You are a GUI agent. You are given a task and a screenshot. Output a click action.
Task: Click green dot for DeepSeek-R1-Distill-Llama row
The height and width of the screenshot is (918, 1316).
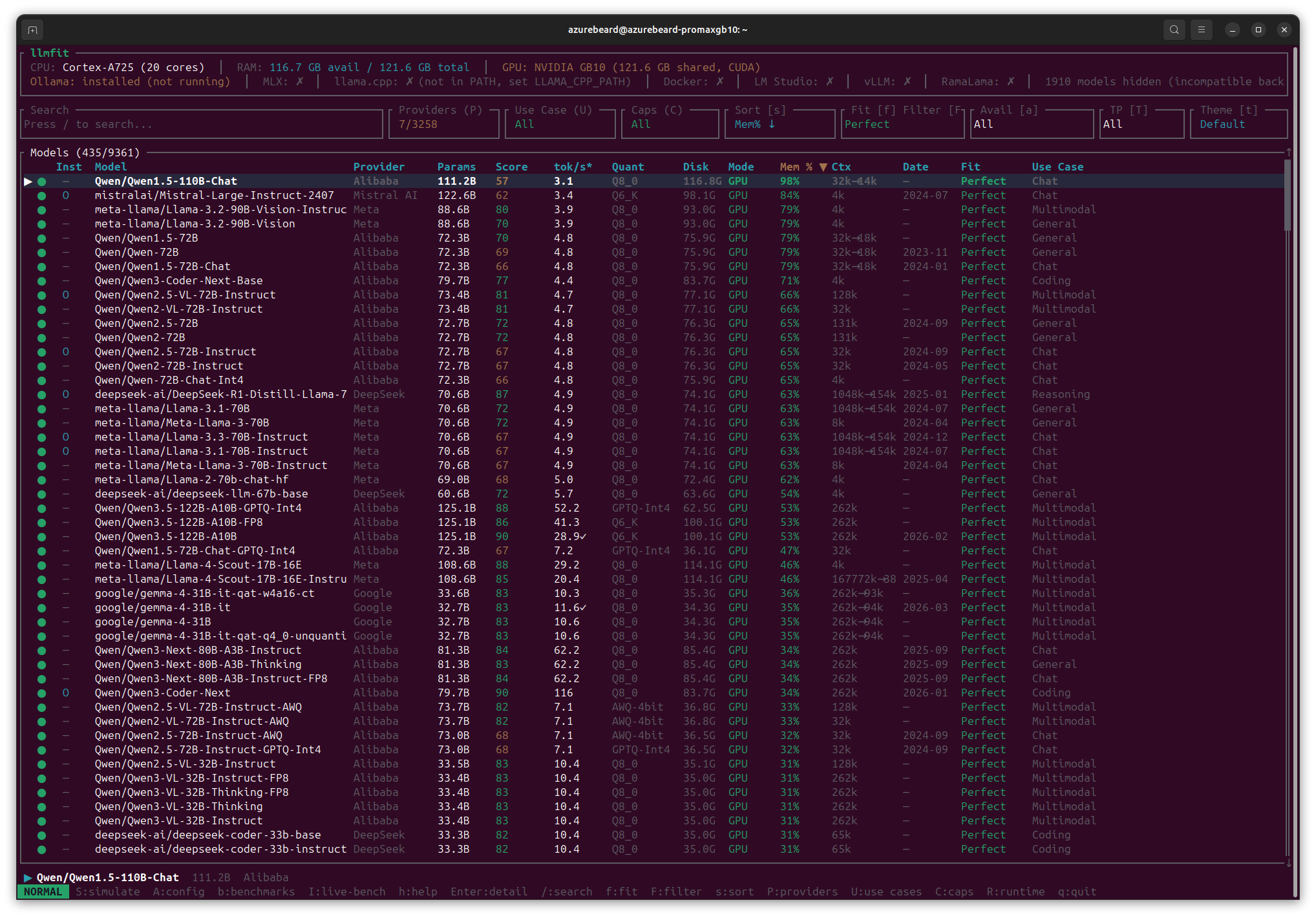click(x=42, y=395)
